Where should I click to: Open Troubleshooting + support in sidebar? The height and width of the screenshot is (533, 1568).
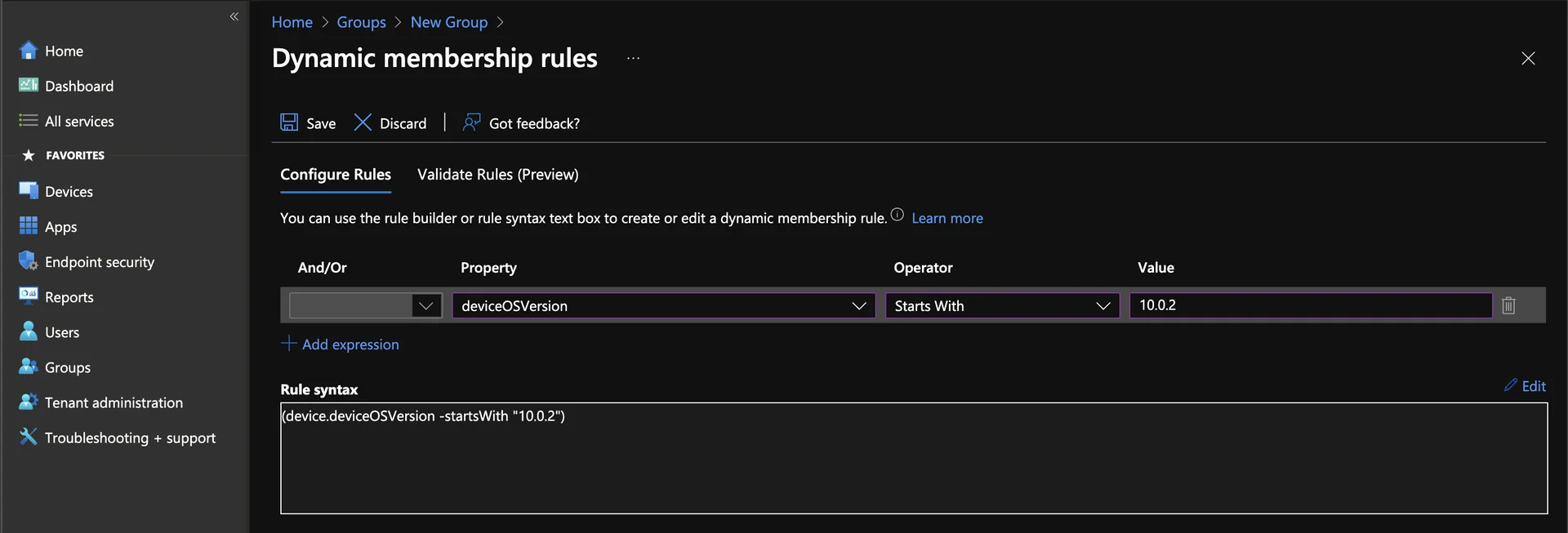[x=130, y=438]
